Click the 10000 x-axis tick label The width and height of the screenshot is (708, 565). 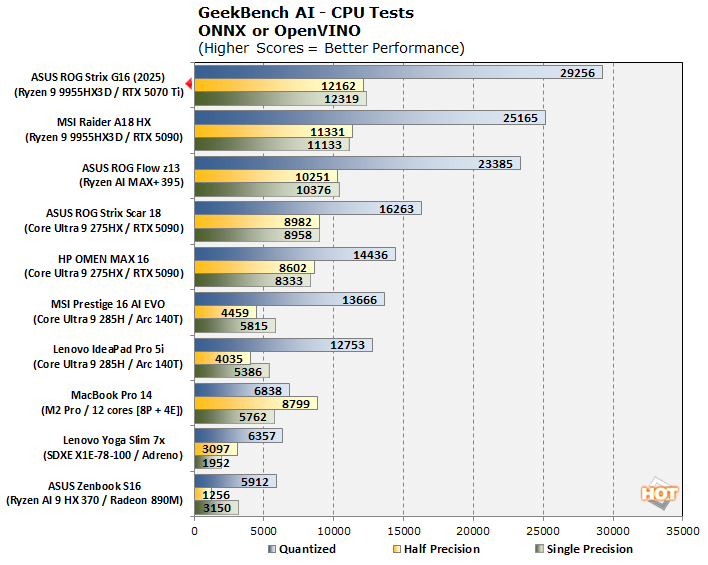point(333,531)
